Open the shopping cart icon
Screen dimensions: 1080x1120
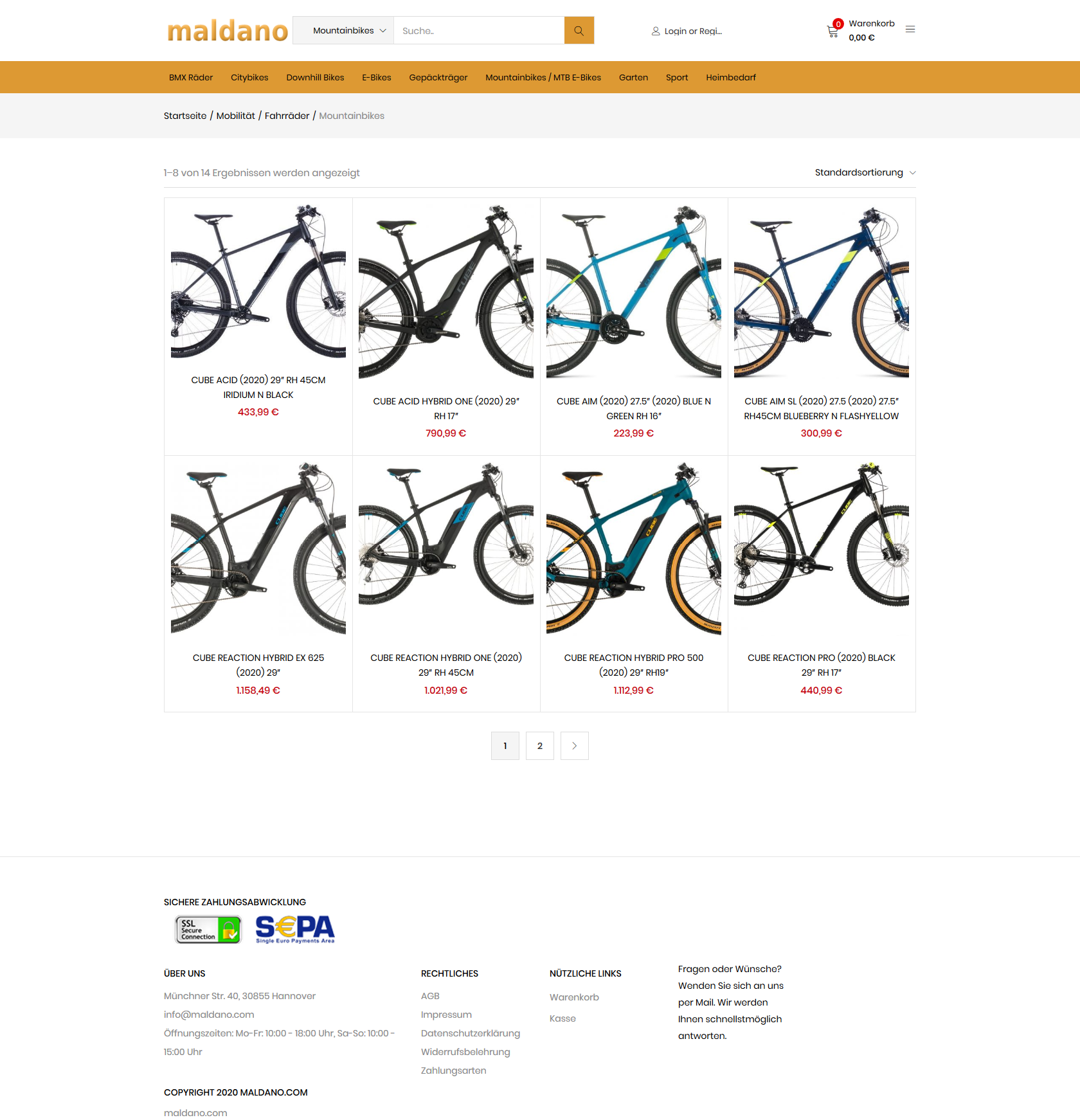(x=833, y=31)
